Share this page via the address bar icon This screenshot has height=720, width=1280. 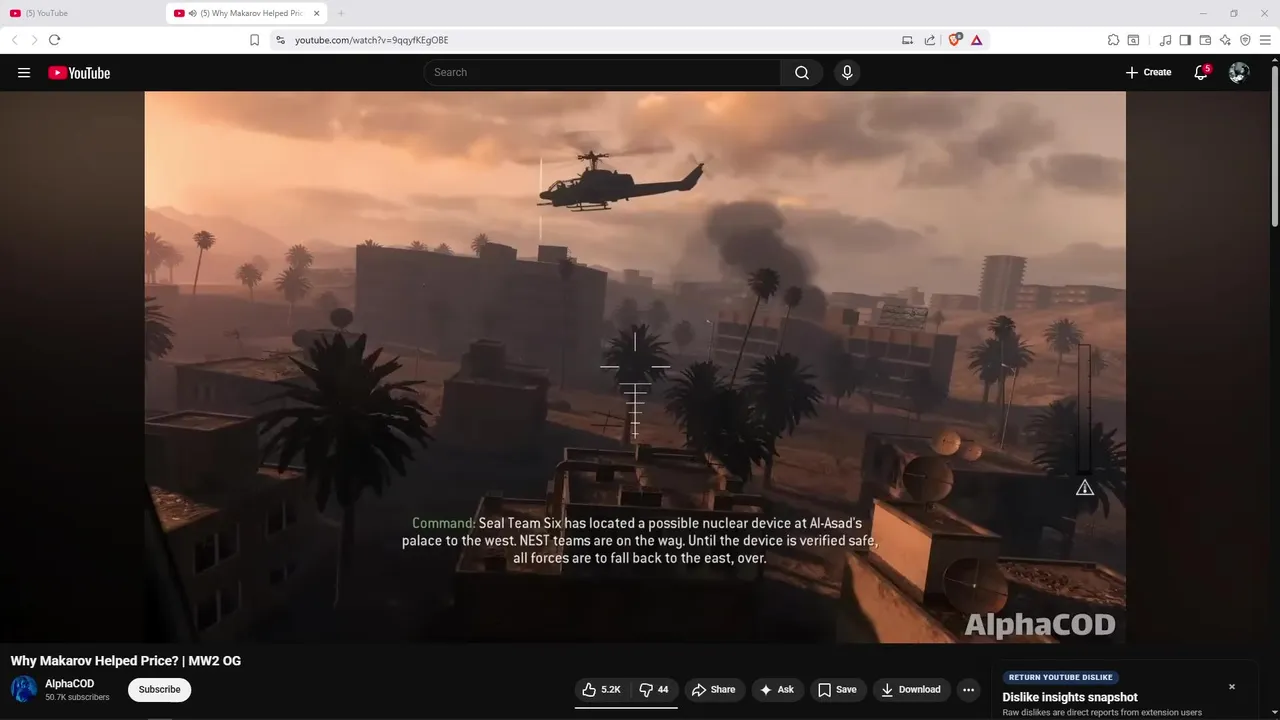(x=930, y=40)
